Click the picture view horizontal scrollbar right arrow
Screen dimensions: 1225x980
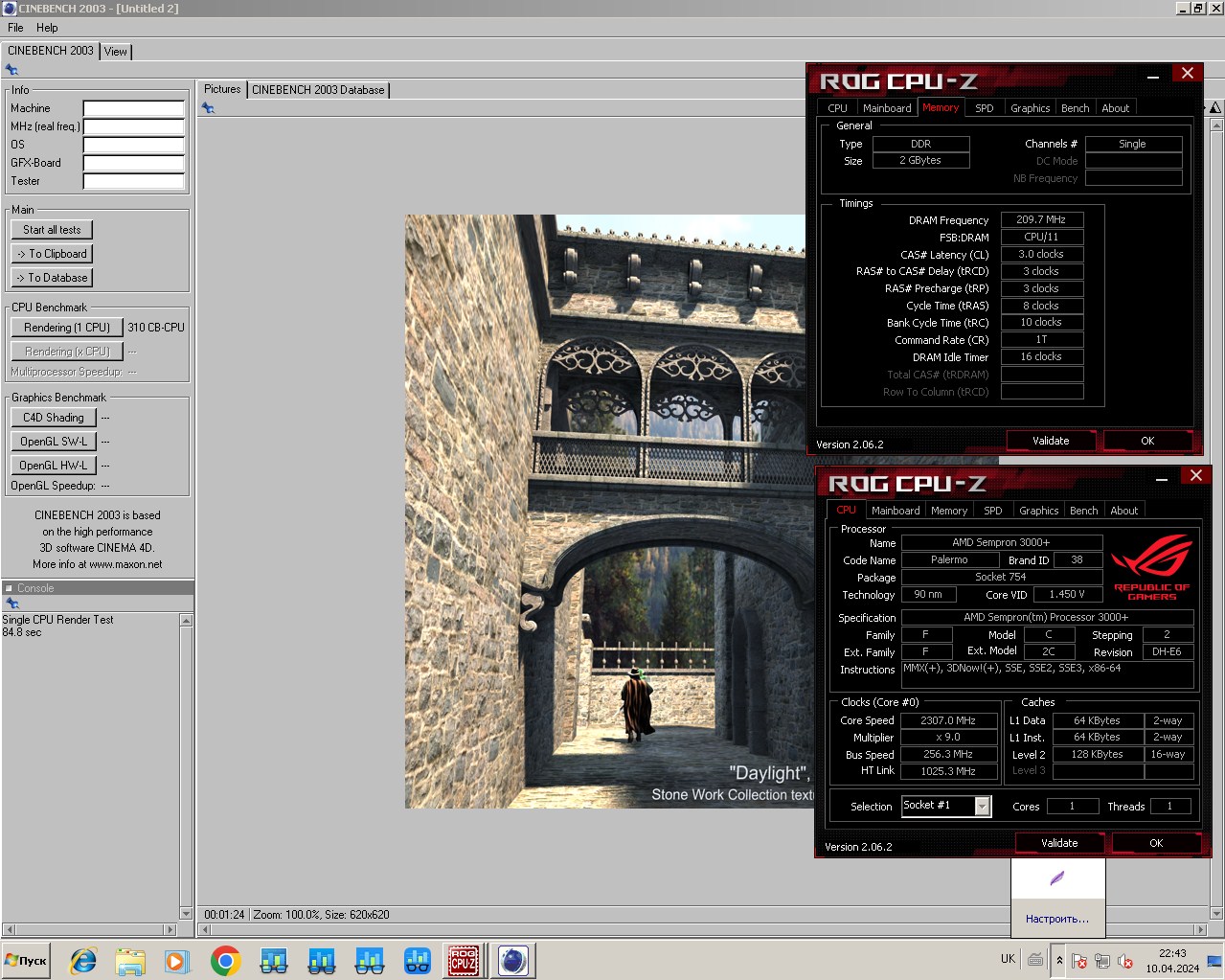coord(1201,929)
